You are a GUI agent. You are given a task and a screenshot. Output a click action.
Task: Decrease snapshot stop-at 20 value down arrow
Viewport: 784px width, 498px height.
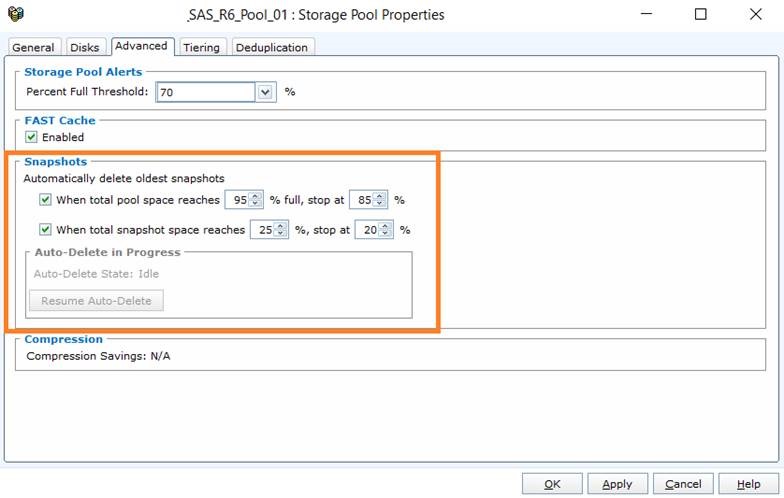coord(385,233)
